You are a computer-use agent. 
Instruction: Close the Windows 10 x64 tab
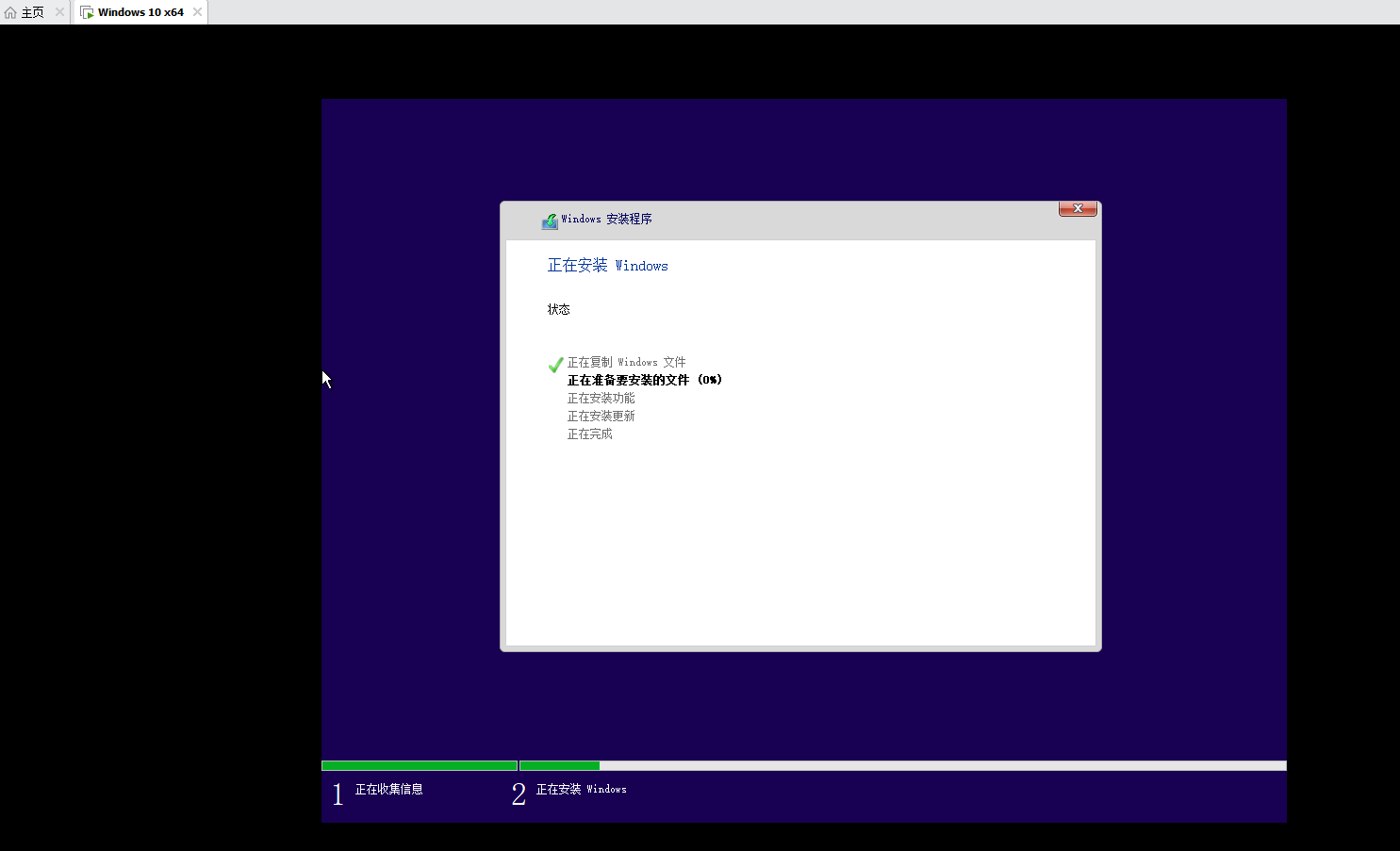tap(197, 12)
